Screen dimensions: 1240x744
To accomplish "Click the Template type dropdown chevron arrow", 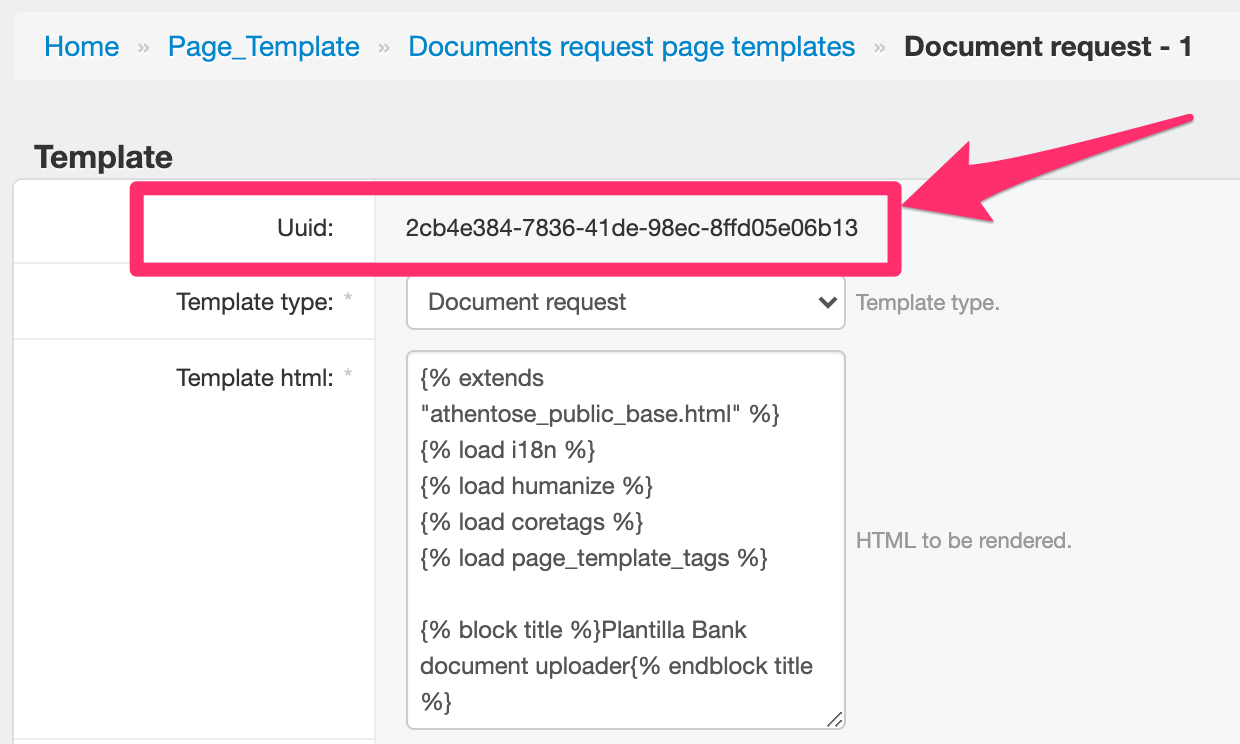I will tap(827, 302).
